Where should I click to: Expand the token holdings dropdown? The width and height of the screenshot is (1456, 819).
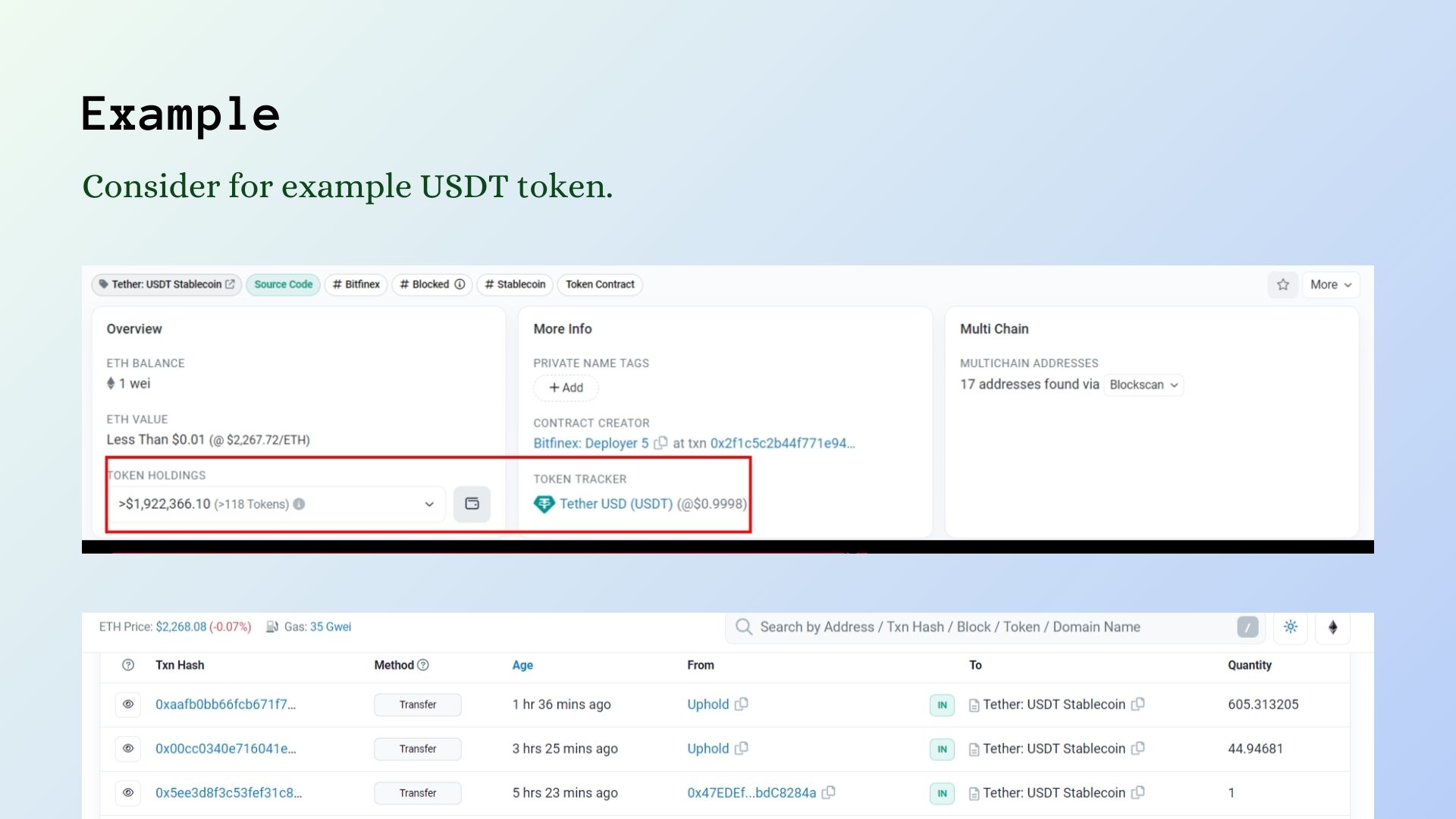tap(428, 504)
